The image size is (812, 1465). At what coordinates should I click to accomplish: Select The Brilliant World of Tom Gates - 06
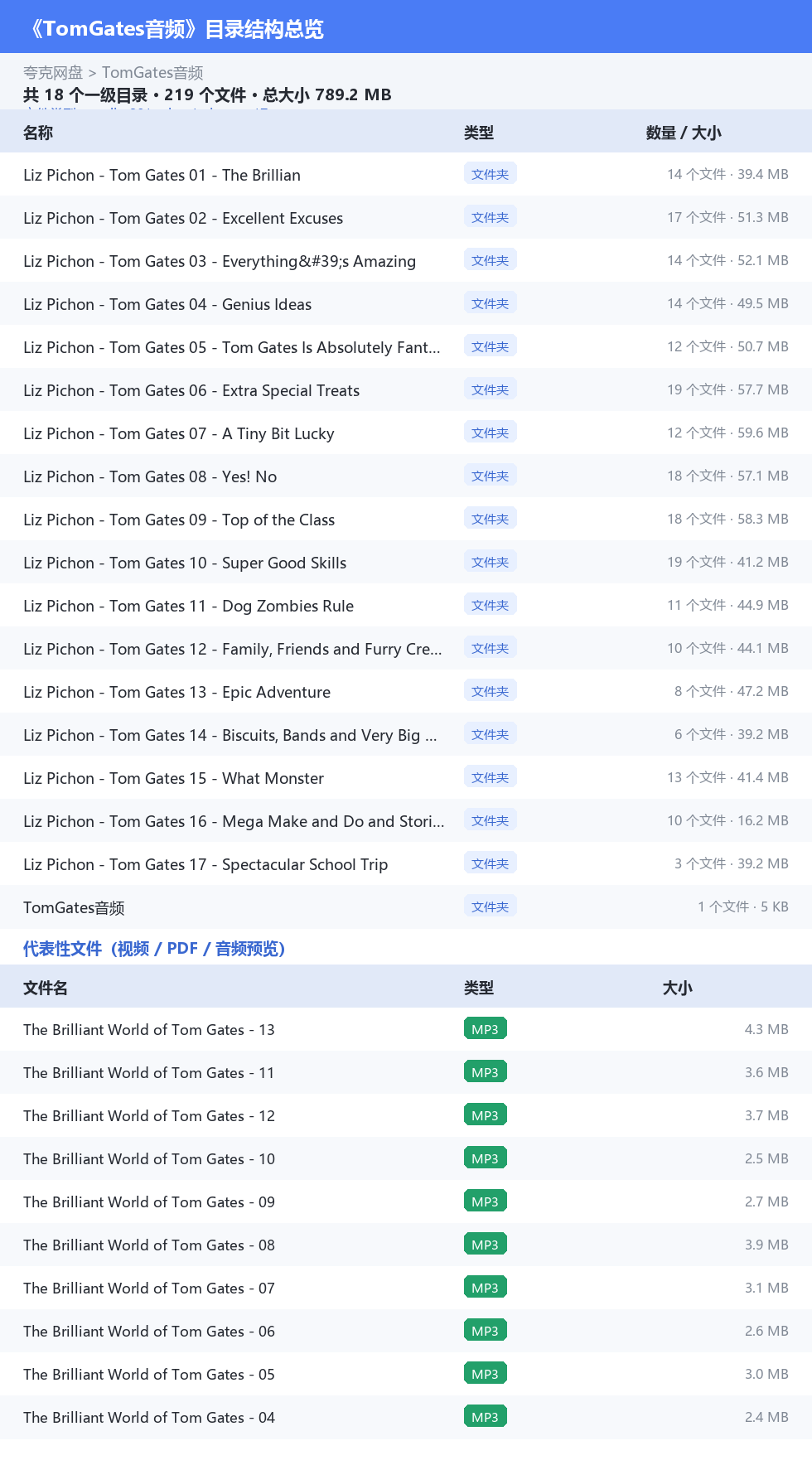click(406, 1332)
